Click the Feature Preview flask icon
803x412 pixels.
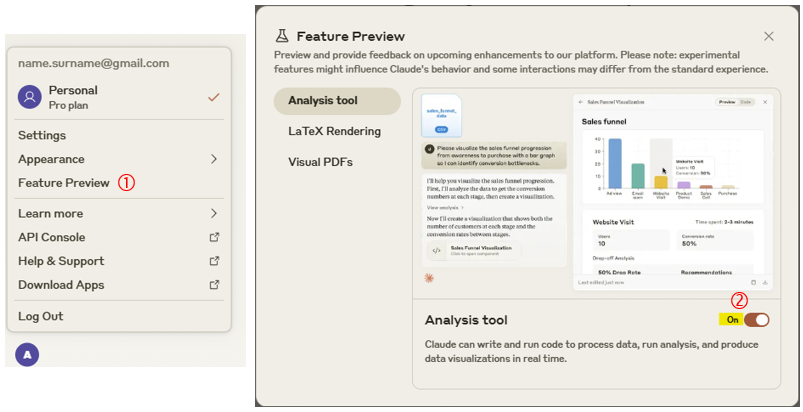282,36
